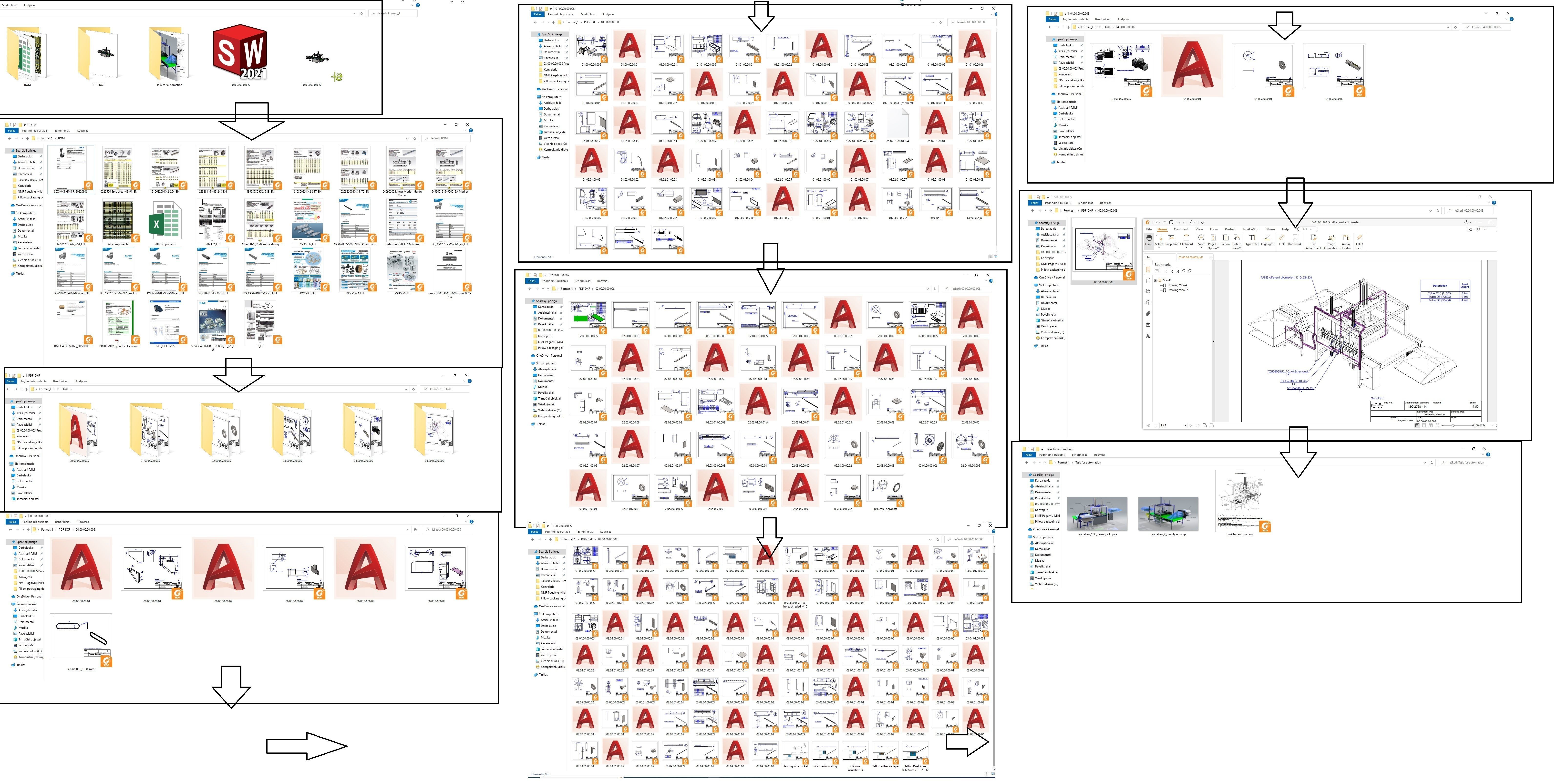Click the Print icon in Foxit title bar
The height and width of the screenshot is (783, 1568).
click(1171, 222)
